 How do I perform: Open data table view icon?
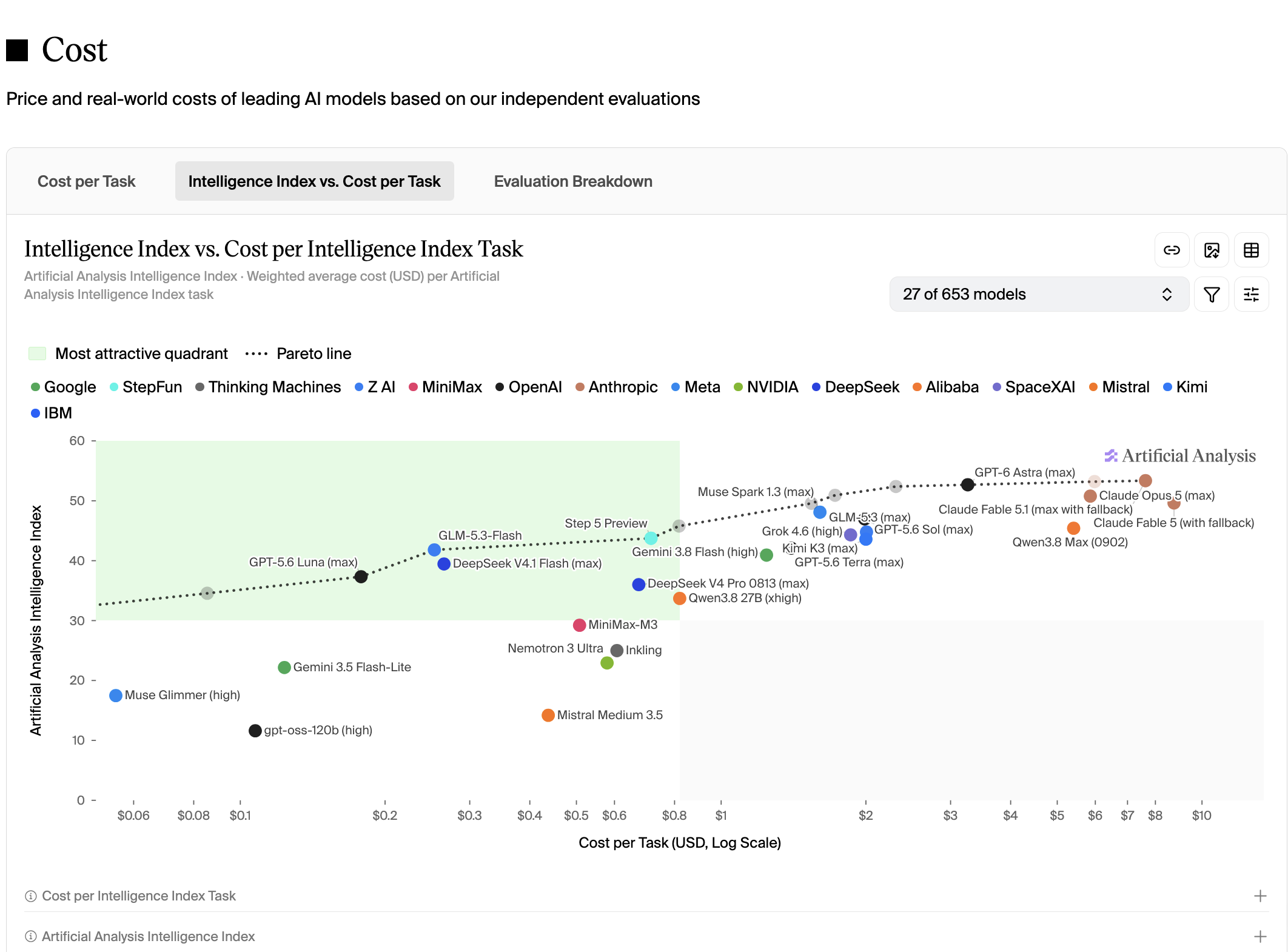click(x=1251, y=250)
